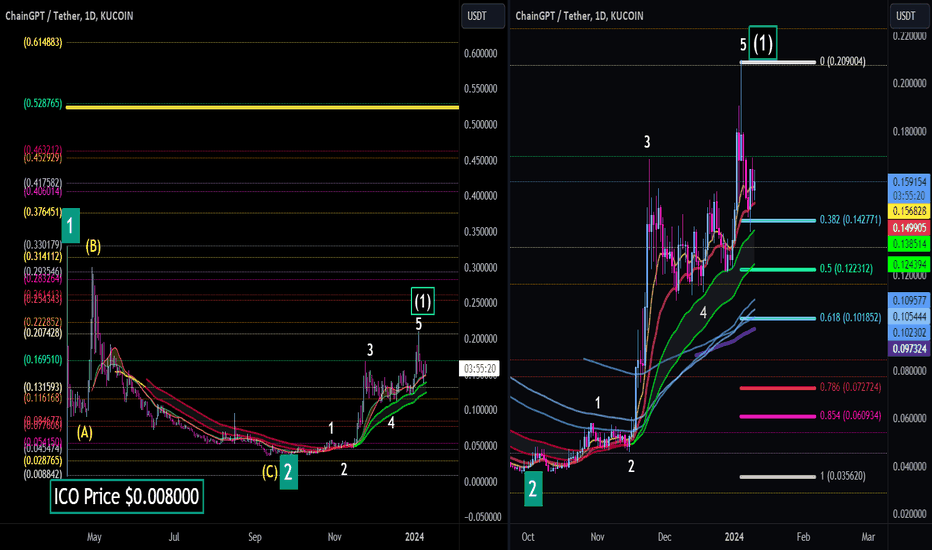This screenshot has height=550, width=932.
Task: Click 0.200000 on right price scale
Action: [x=909, y=84]
